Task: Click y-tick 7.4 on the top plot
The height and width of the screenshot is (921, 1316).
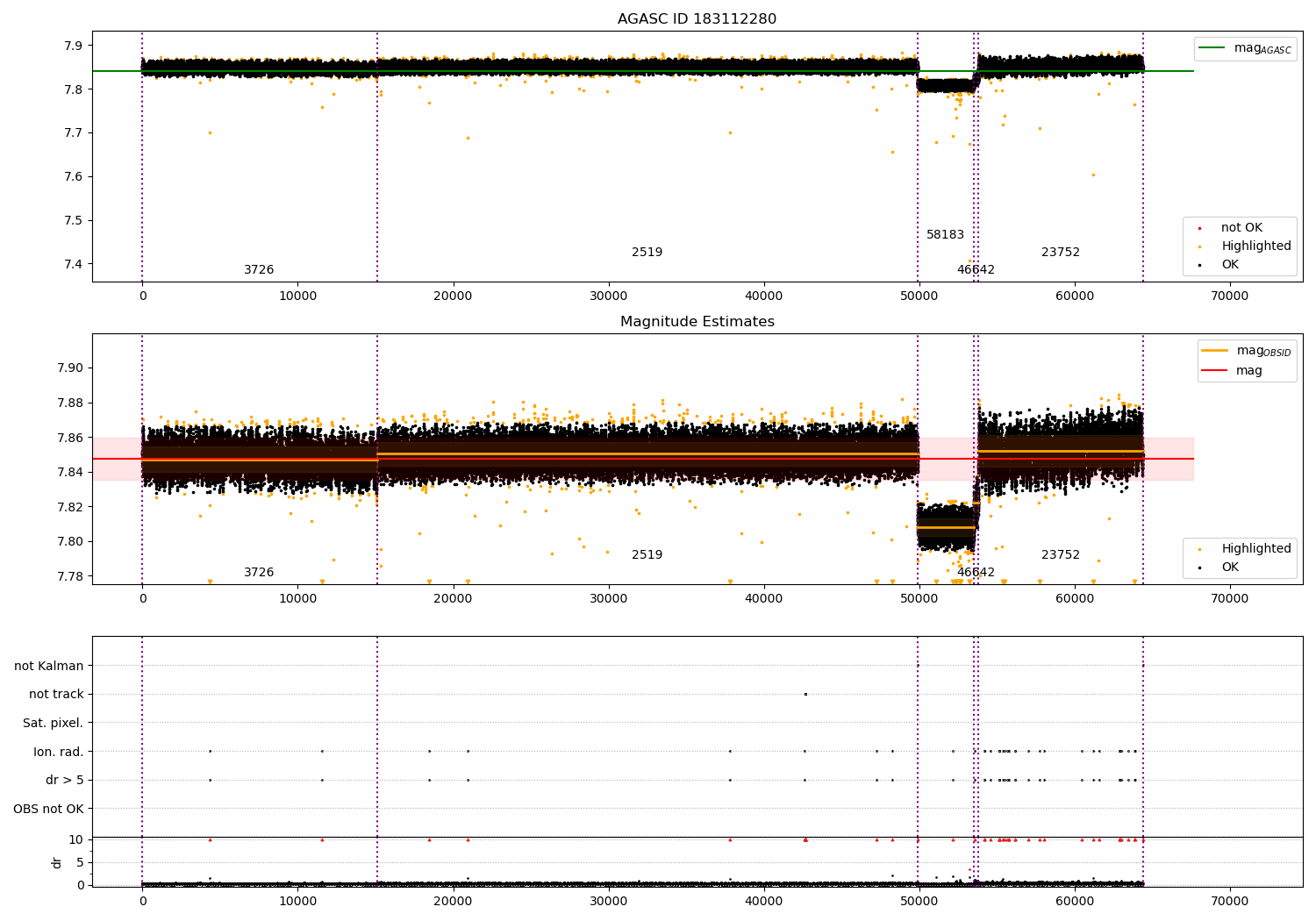Action: 75,265
